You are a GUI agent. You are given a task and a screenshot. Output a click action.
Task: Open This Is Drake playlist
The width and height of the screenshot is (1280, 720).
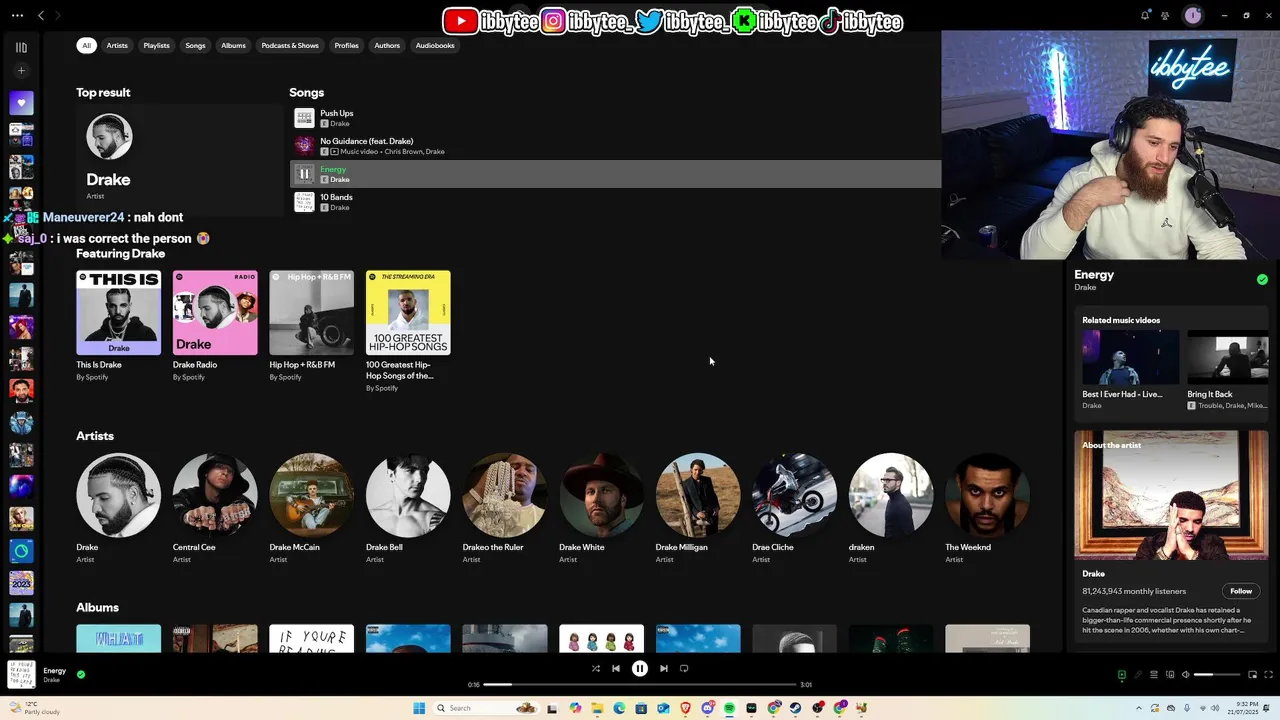tap(118, 326)
